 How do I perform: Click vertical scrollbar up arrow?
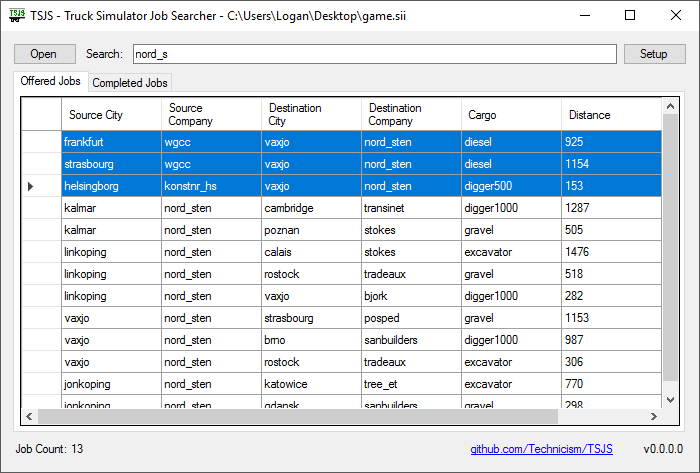click(671, 105)
